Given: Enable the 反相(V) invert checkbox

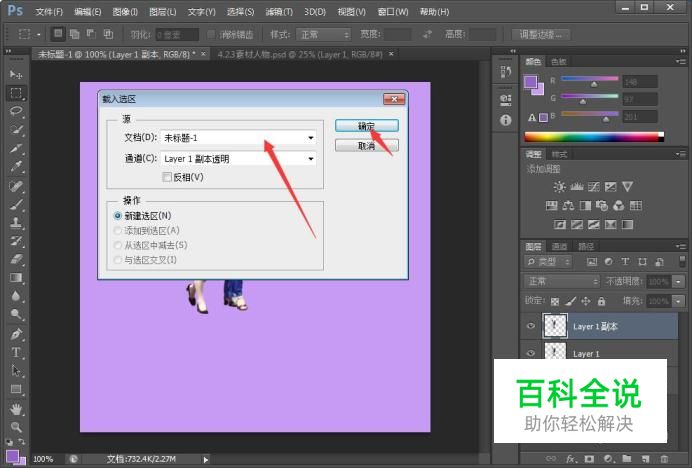Looking at the screenshot, I should [168, 177].
